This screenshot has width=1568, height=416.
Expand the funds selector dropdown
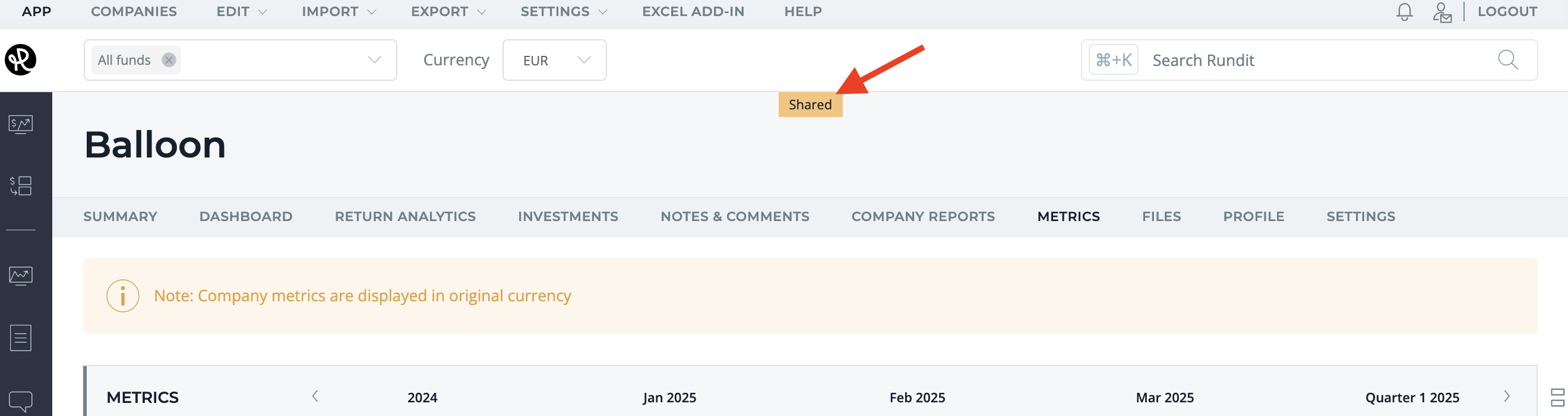[374, 59]
